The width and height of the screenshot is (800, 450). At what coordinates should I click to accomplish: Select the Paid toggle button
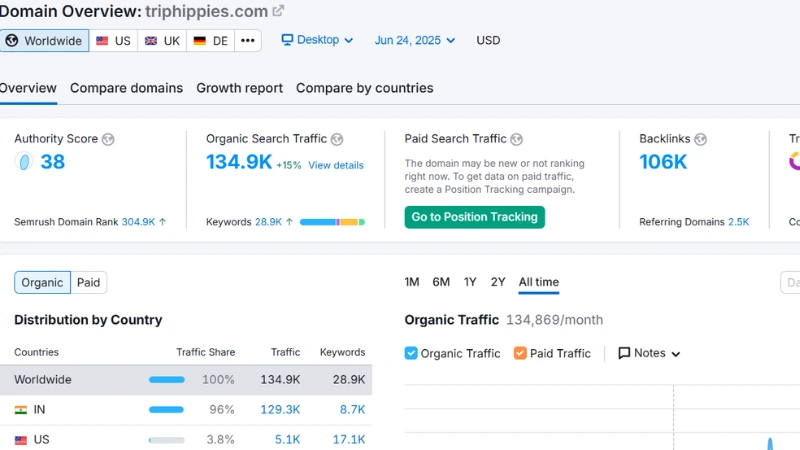(88, 283)
